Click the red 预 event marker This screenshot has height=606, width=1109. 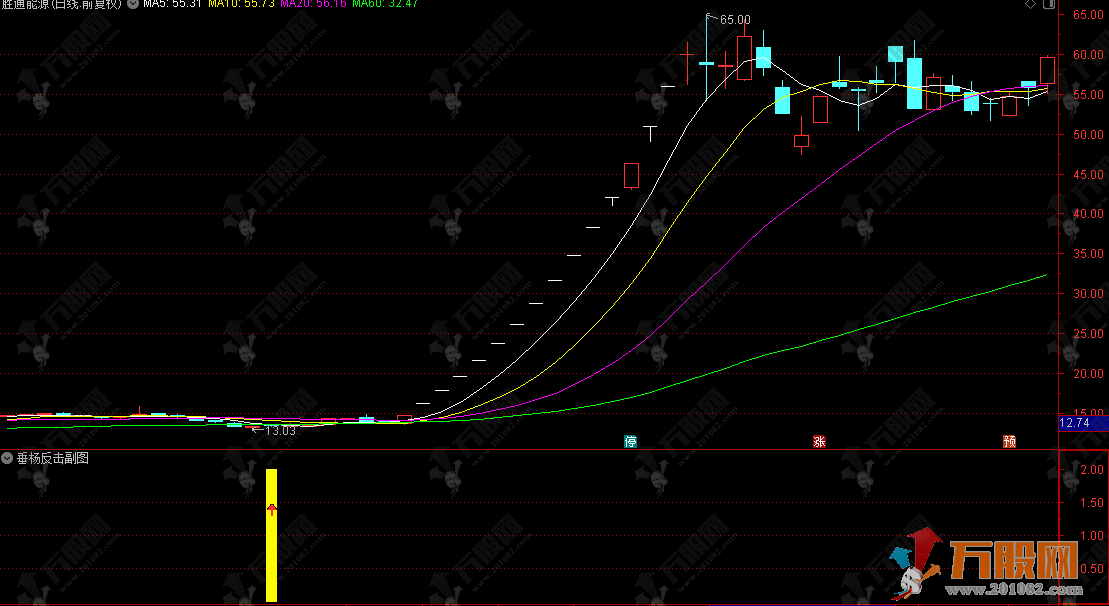1009,441
